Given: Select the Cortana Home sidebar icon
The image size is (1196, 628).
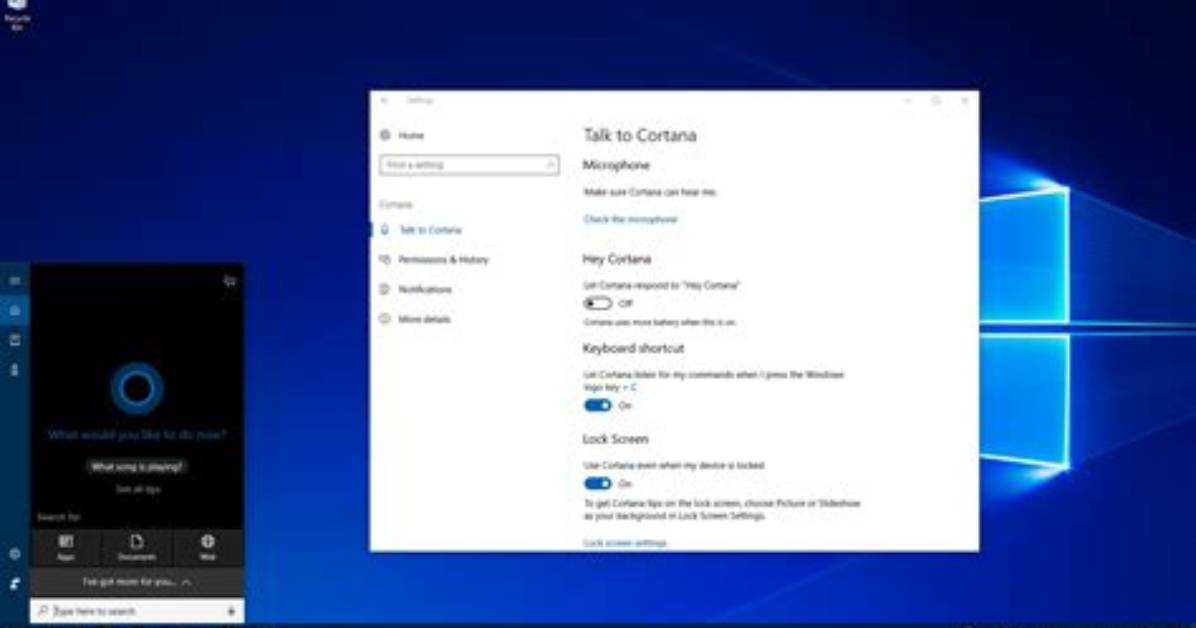Looking at the screenshot, I should [x=14, y=311].
